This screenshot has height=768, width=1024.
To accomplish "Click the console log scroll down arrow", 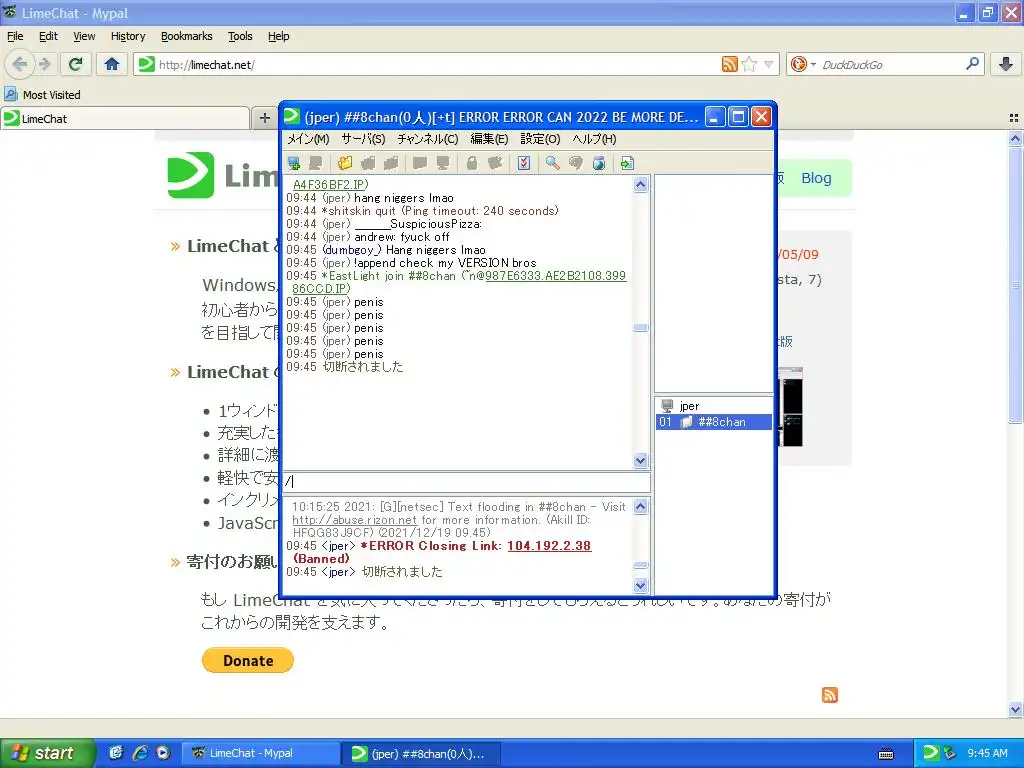I will coord(641,586).
